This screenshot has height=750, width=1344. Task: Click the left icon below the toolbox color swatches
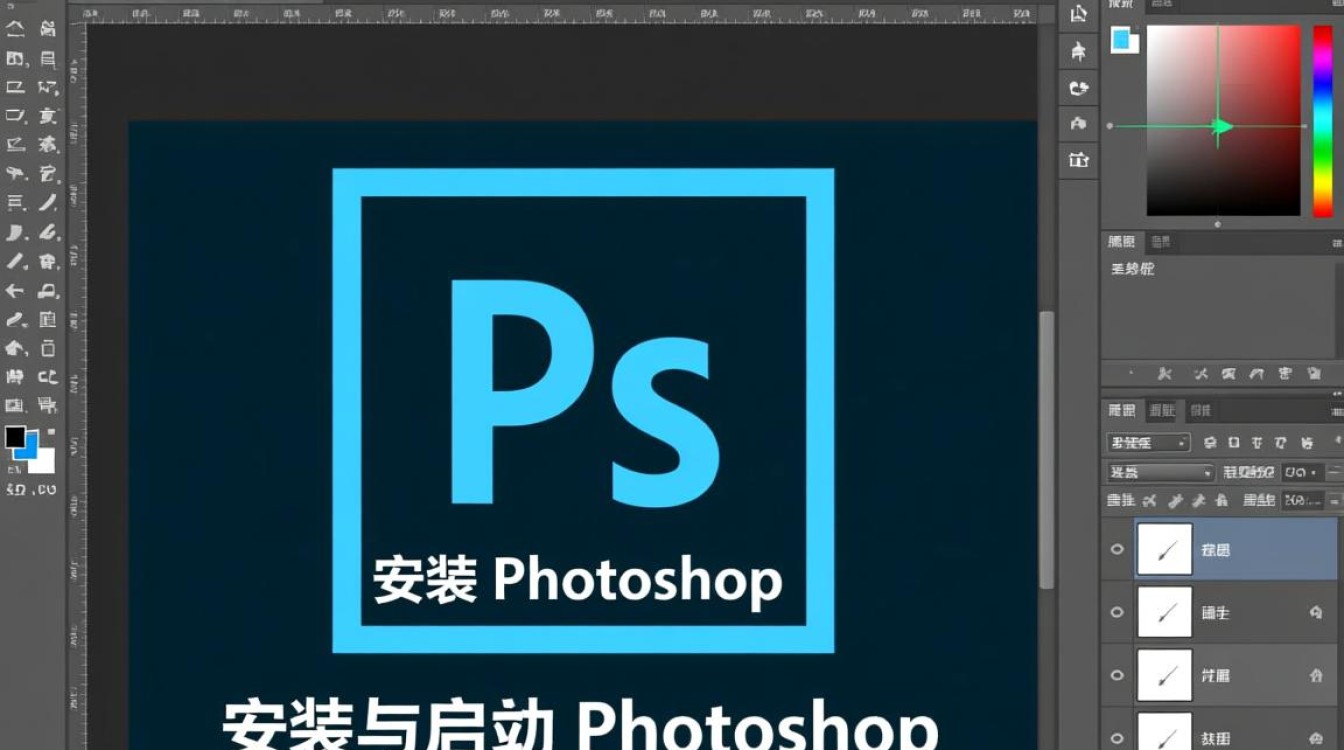point(16,490)
